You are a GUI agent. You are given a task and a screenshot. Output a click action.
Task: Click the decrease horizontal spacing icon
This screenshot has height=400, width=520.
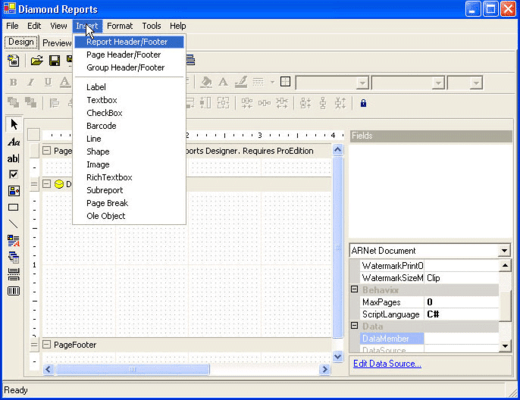click(282, 103)
